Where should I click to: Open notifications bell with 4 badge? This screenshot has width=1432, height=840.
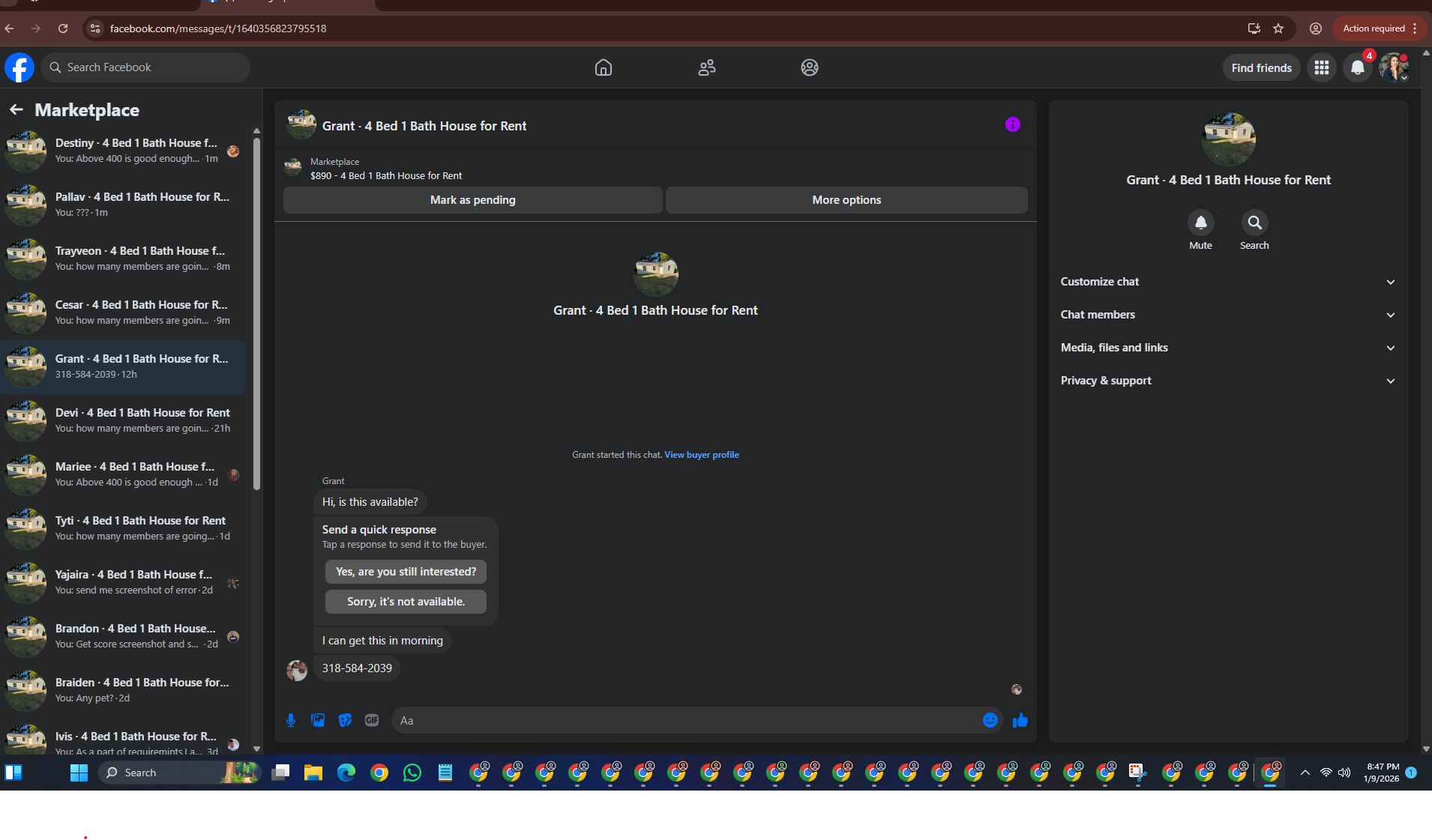(x=1358, y=68)
